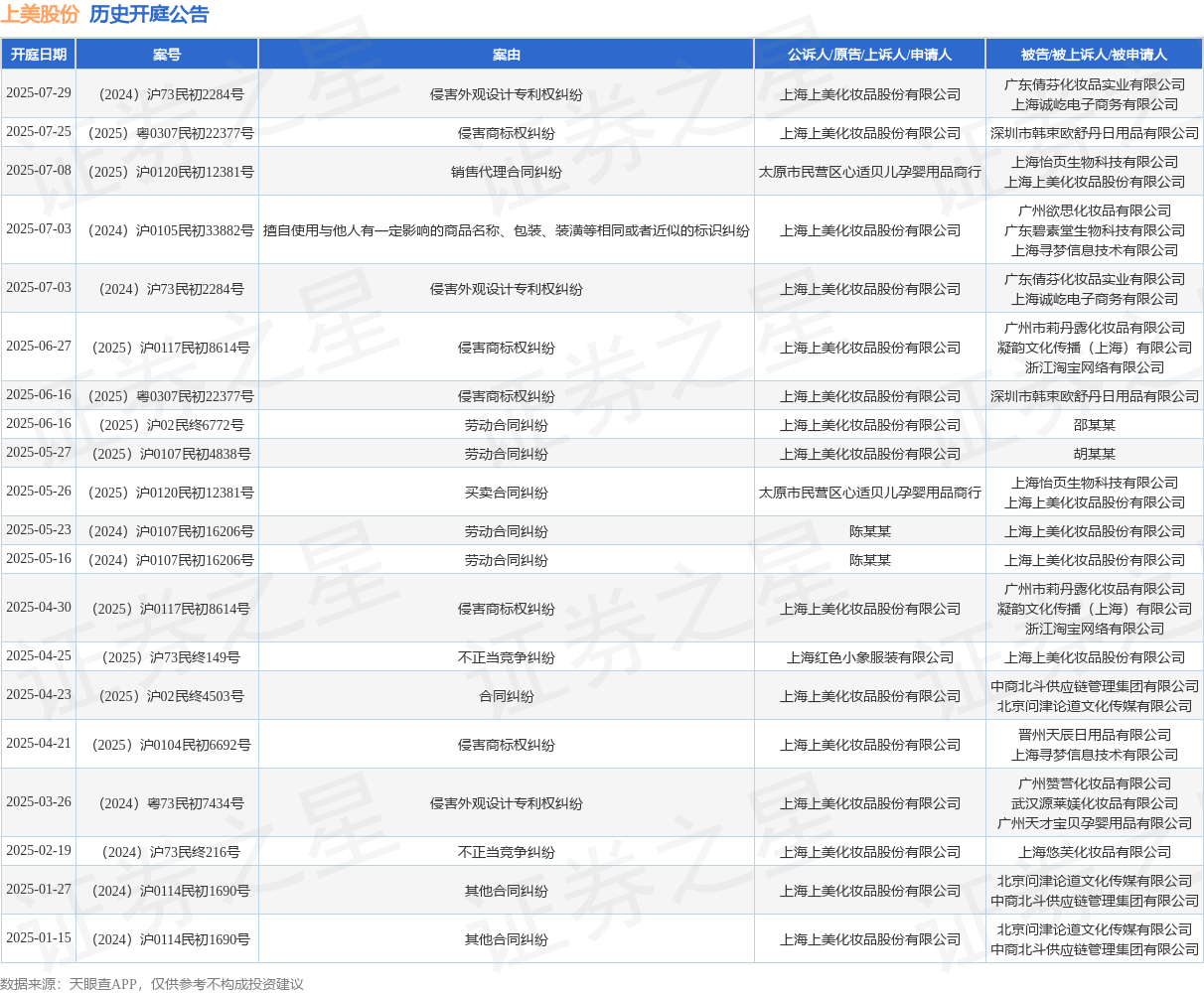Select the 案号 column header
The height and width of the screenshot is (993, 1204).
[167, 55]
